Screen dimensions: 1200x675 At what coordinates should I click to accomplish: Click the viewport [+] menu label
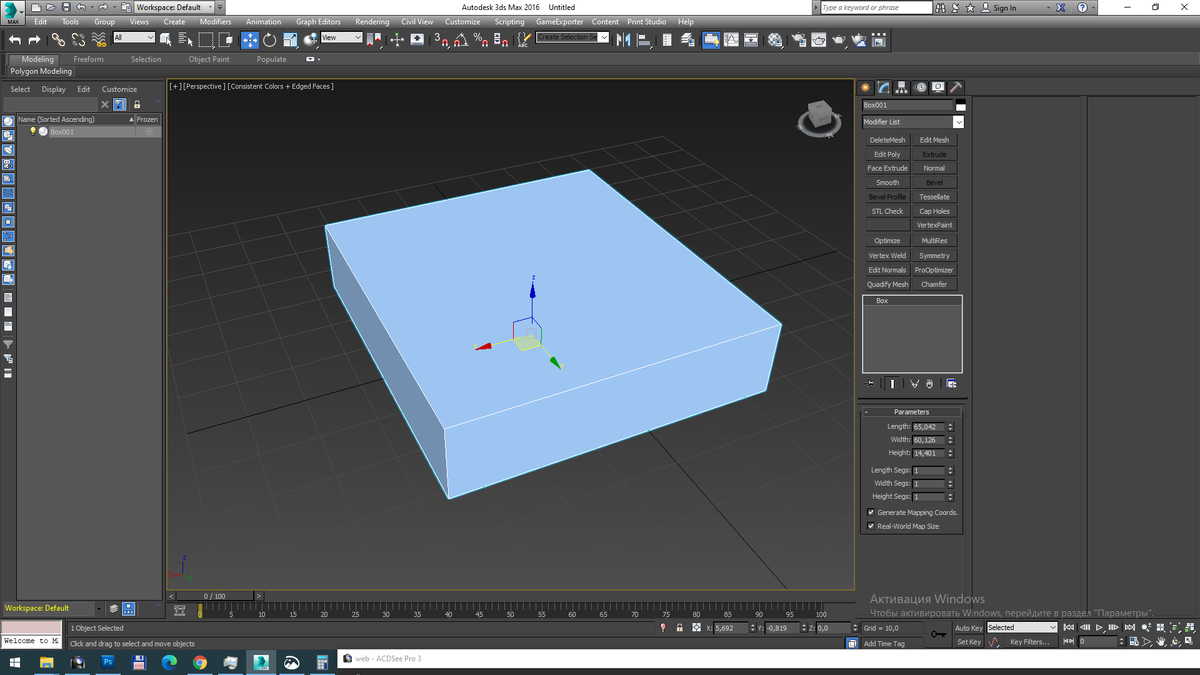point(175,86)
